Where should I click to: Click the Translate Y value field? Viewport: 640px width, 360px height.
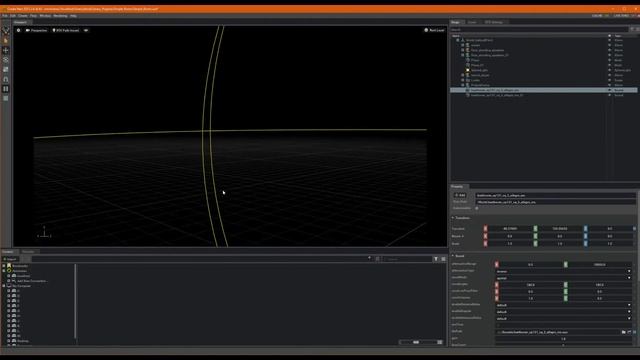(x=560, y=229)
